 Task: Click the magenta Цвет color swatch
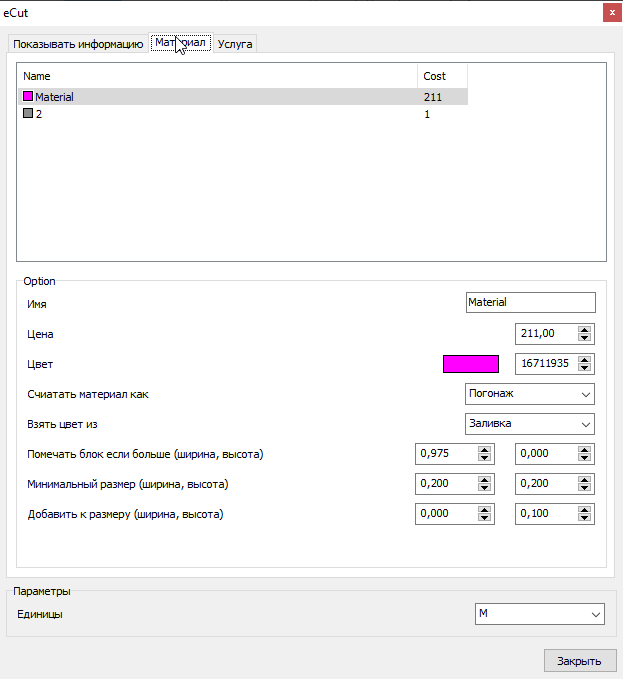[470, 364]
